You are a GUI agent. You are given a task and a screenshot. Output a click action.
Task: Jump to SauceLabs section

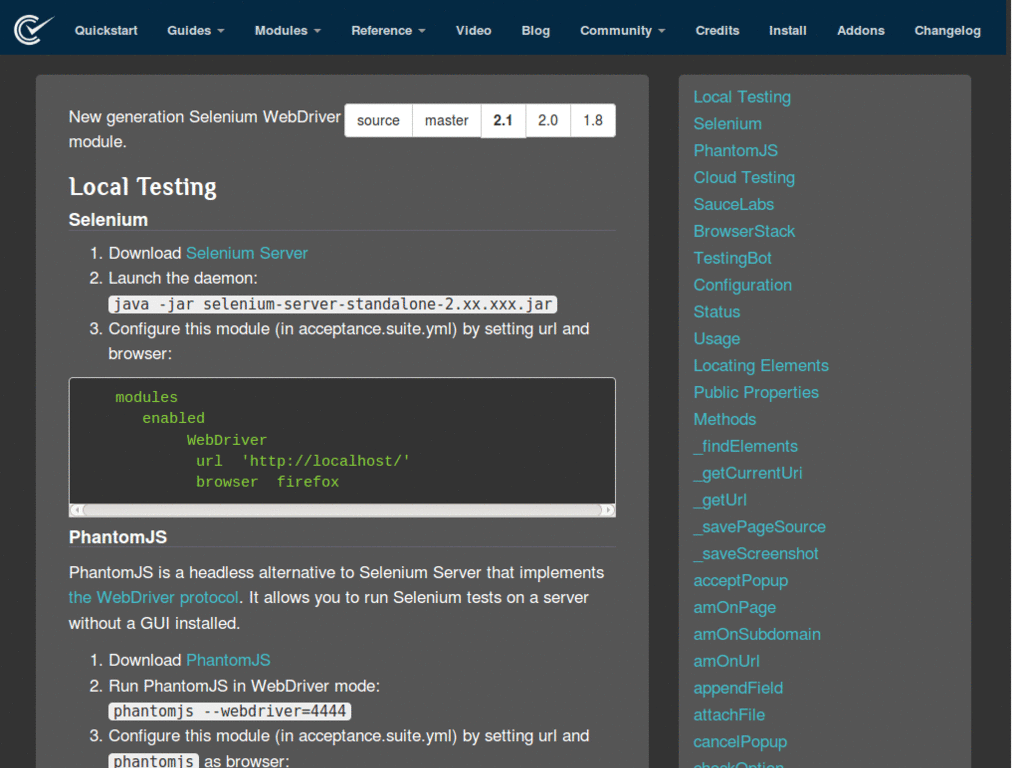733,204
